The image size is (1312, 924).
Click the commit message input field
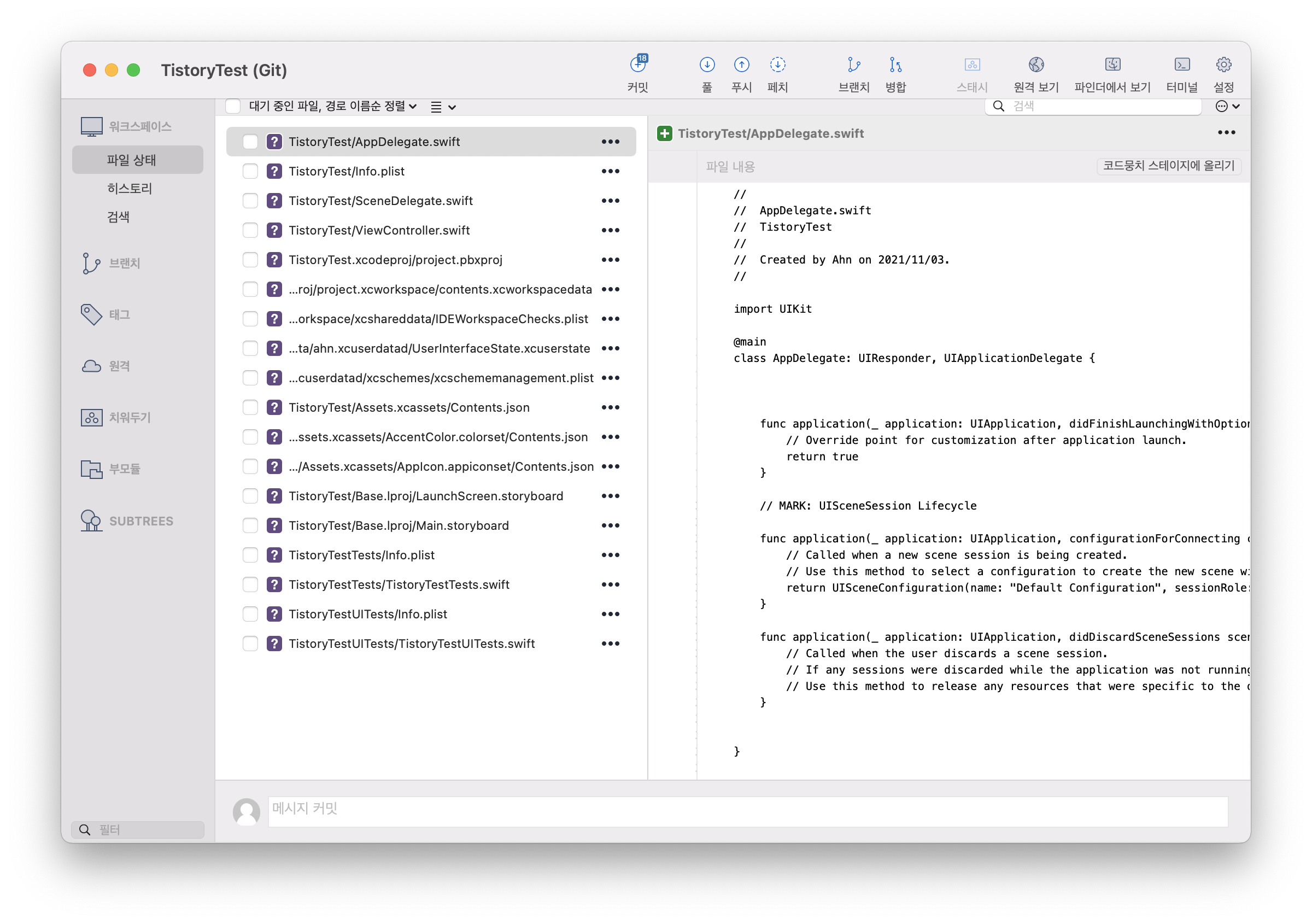click(747, 811)
